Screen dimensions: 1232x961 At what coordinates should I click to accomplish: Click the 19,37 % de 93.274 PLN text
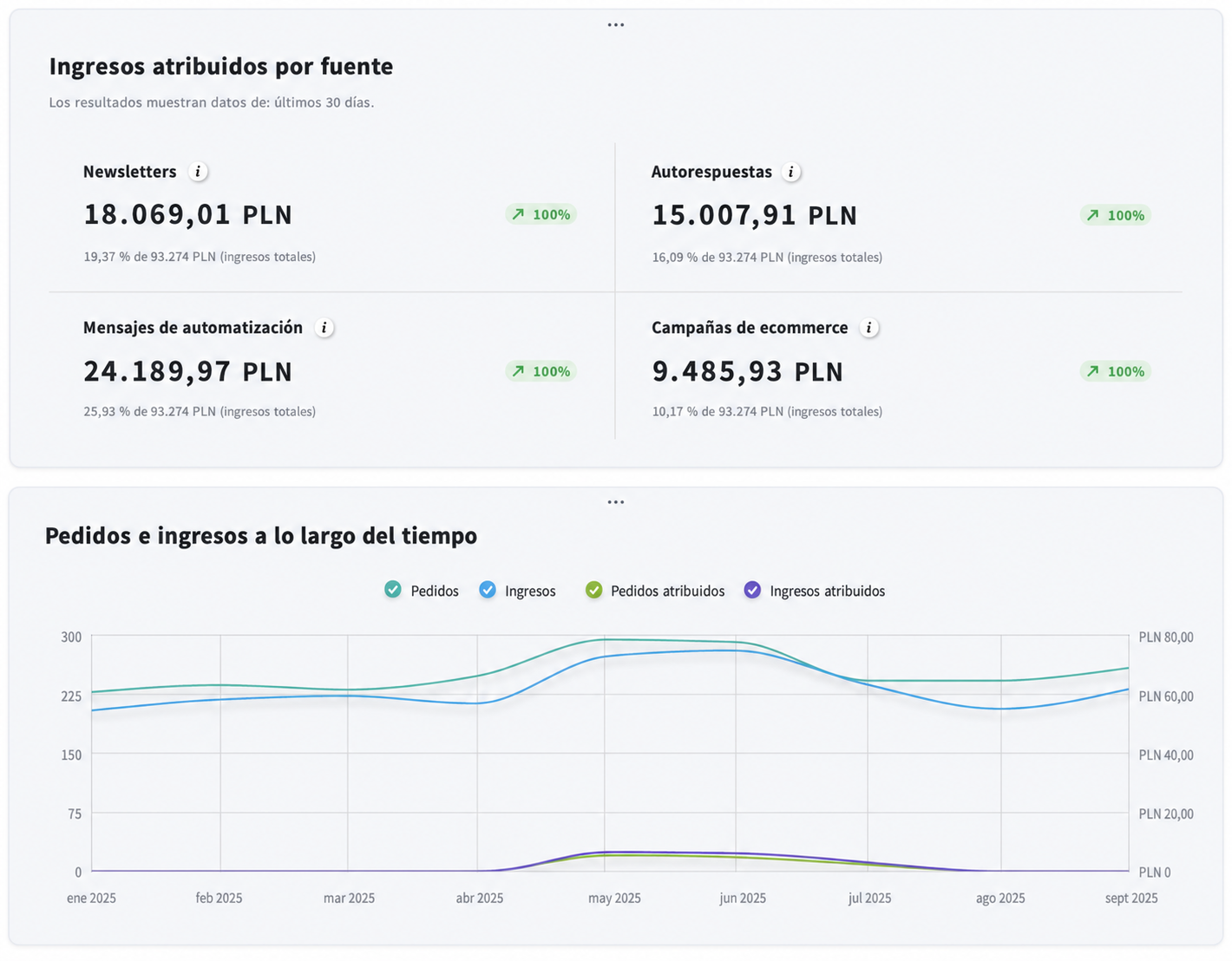click(200, 257)
